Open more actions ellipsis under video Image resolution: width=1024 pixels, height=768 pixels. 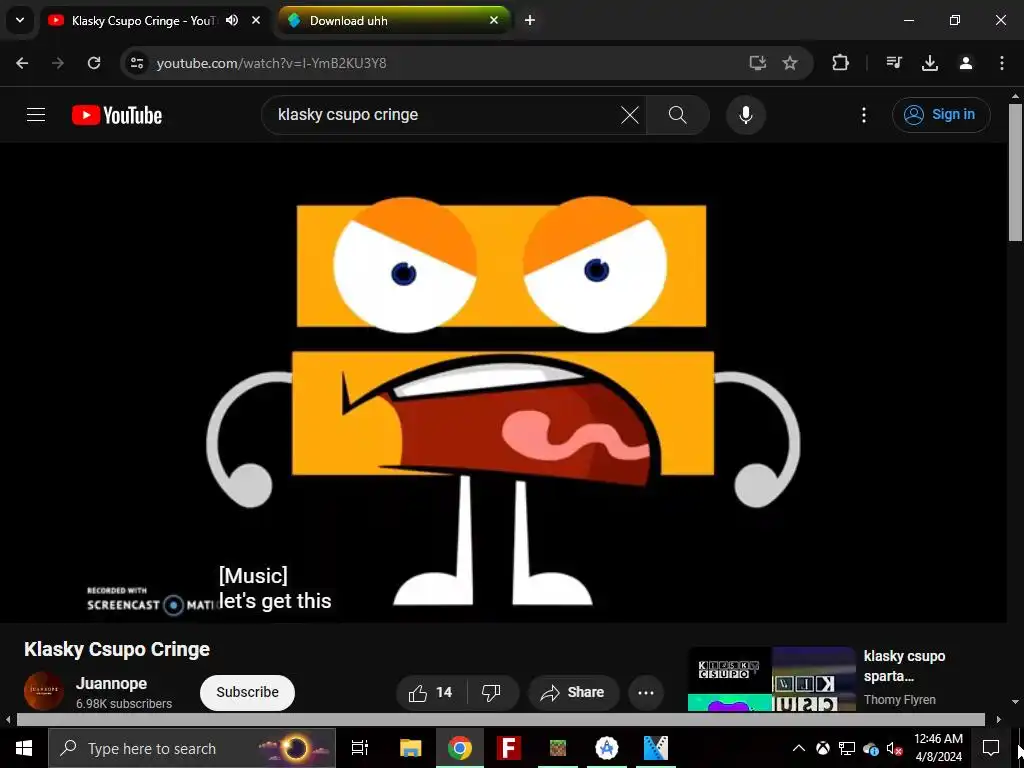pyautogui.click(x=646, y=693)
